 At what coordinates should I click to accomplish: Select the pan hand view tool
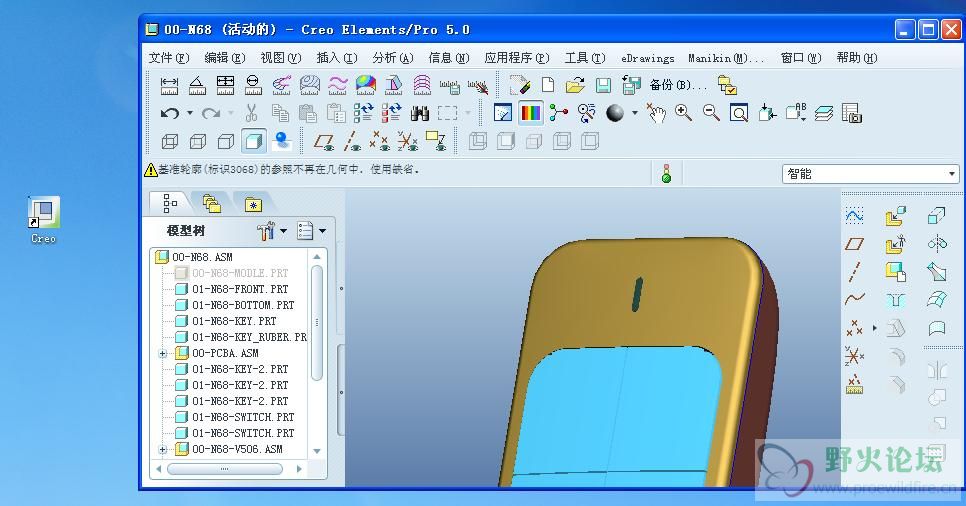[x=656, y=113]
